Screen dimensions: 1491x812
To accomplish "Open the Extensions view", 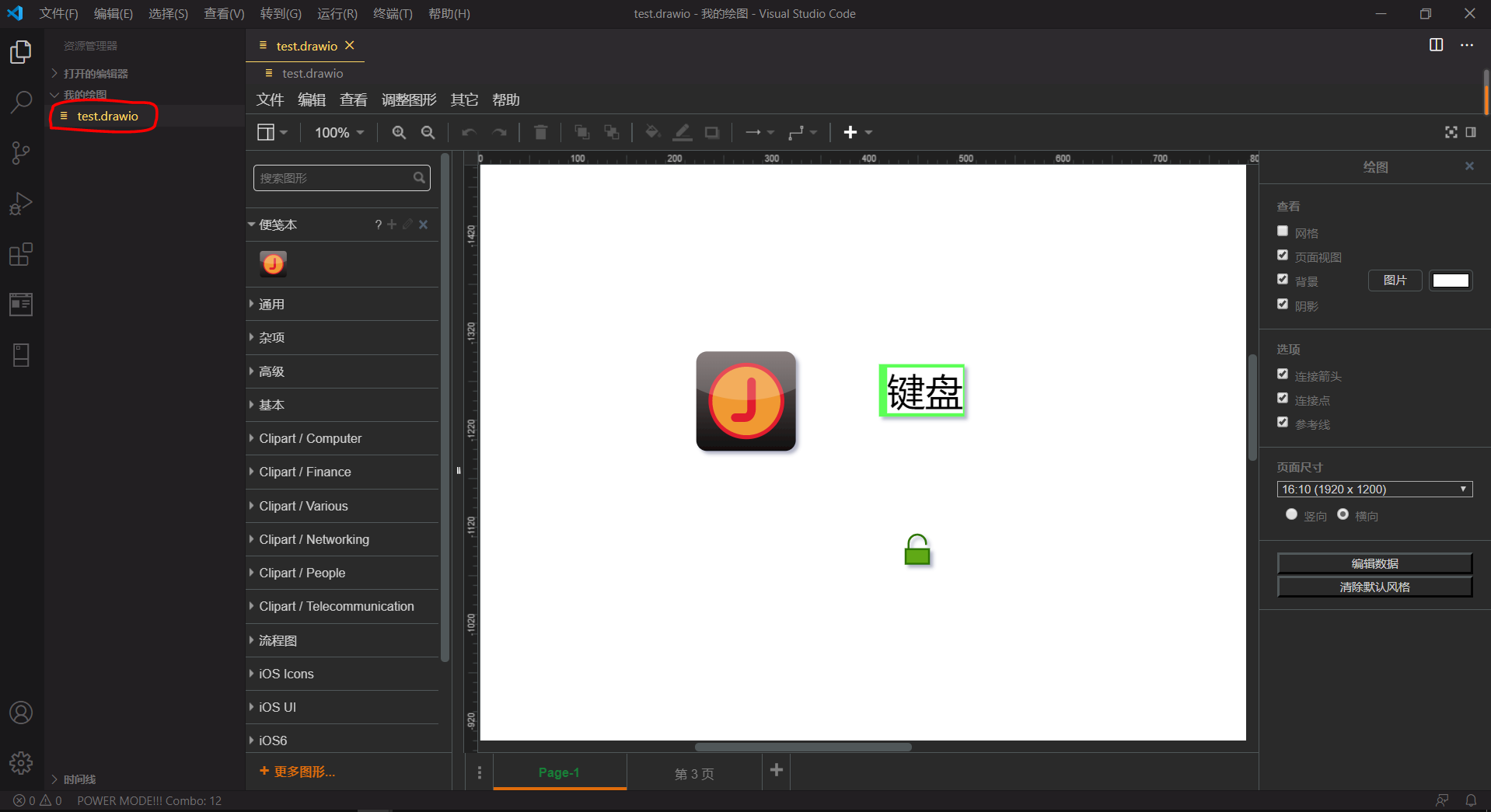I will point(21,254).
